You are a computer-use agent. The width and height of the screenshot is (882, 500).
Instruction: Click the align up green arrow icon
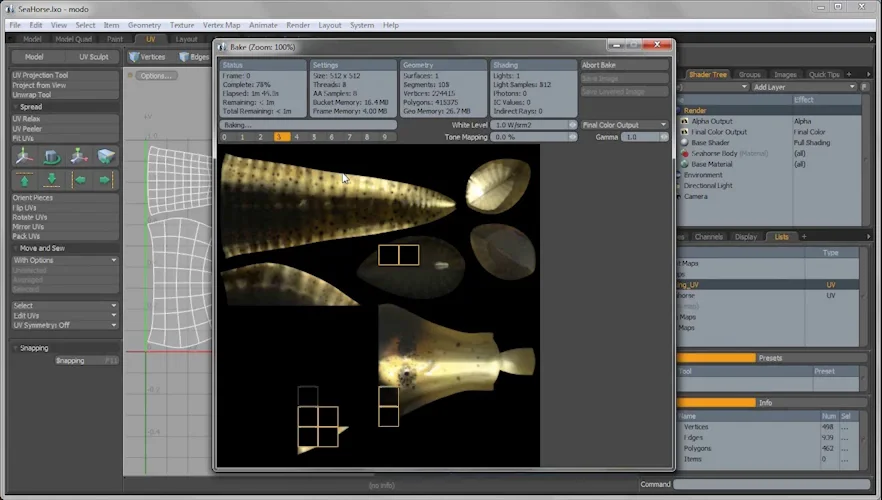[24, 180]
